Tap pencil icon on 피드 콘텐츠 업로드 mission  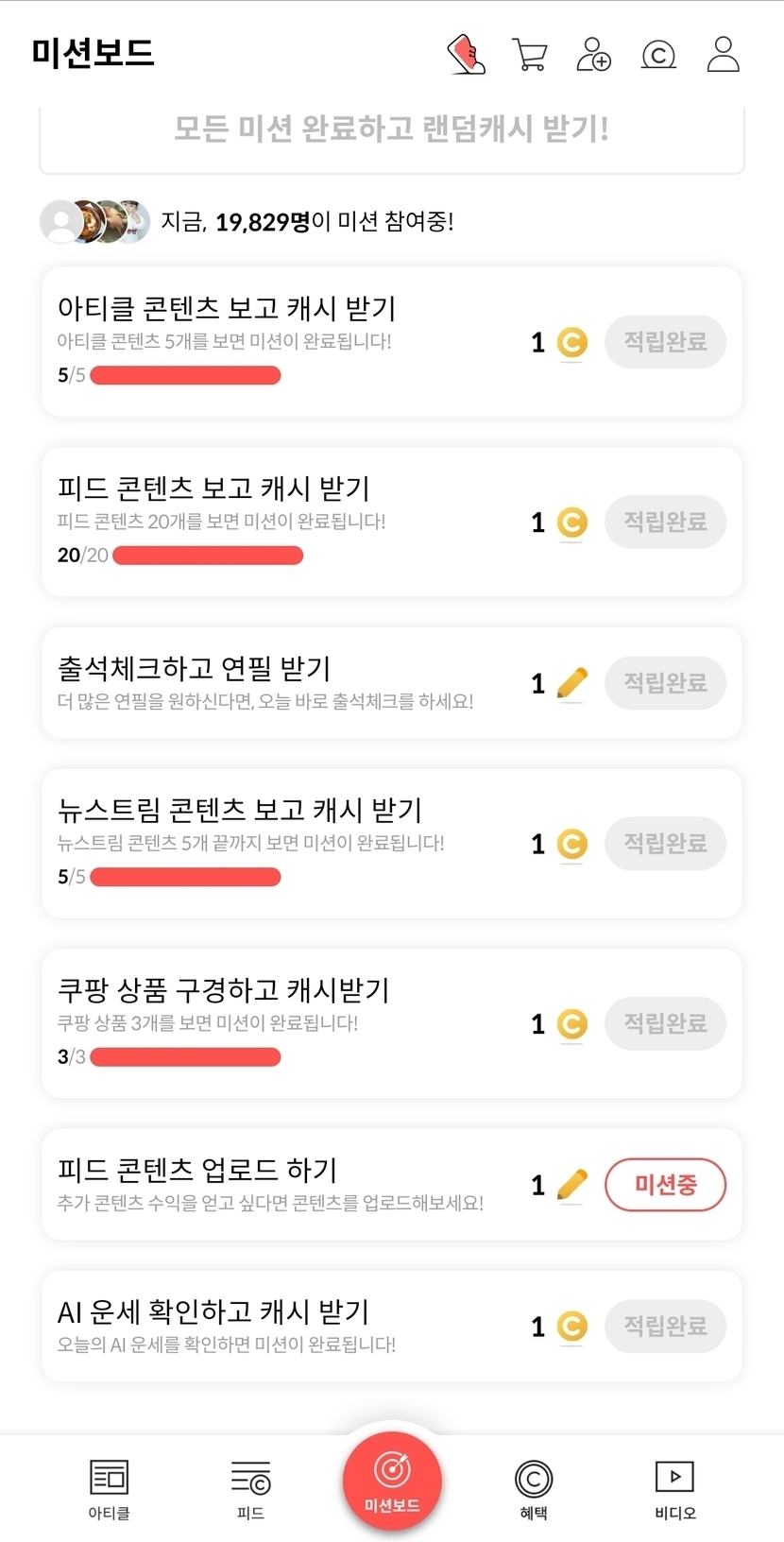click(x=571, y=1185)
